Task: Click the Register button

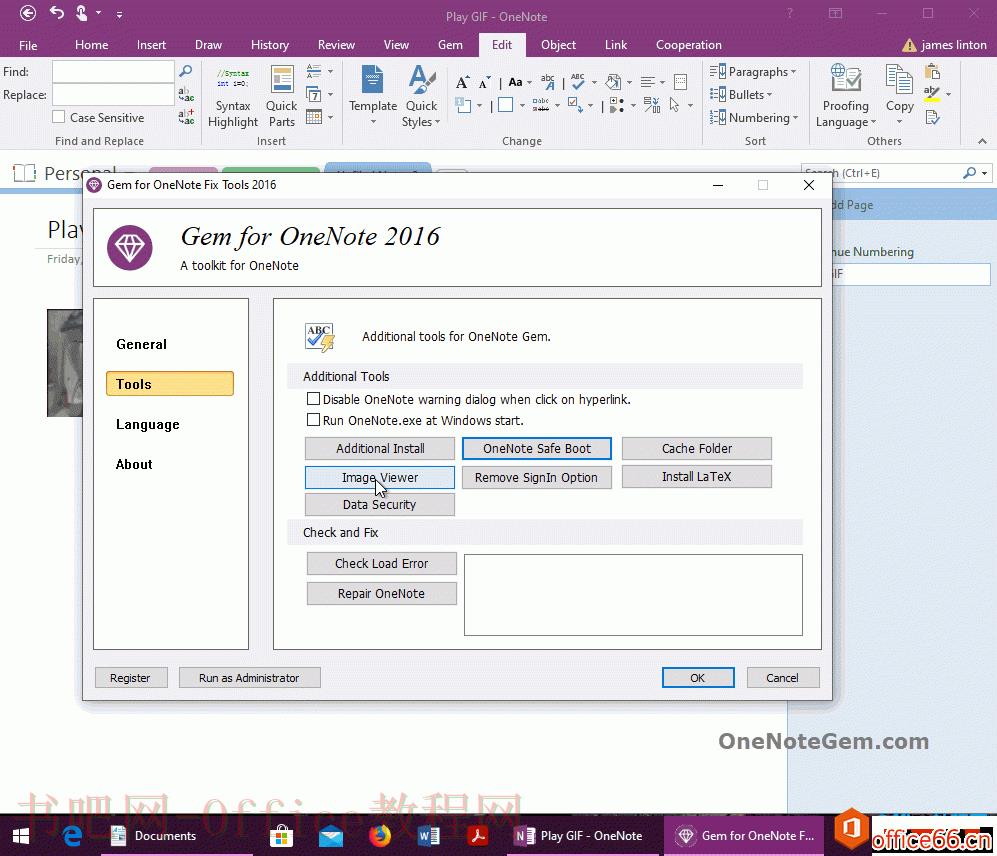Action: pos(130,678)
